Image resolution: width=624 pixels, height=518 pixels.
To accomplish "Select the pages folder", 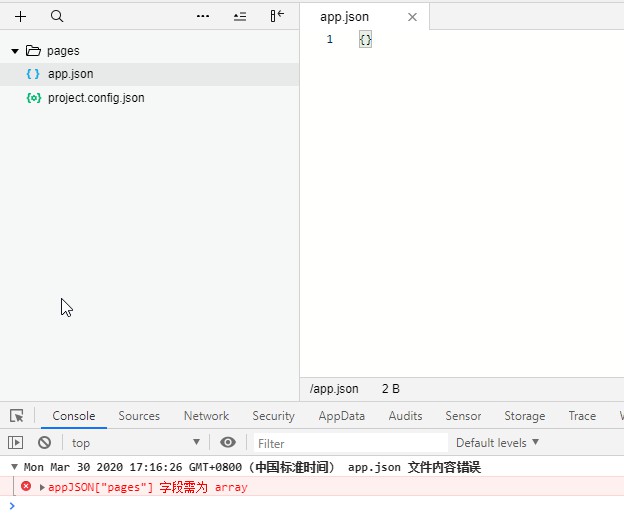I will (63, 51).
